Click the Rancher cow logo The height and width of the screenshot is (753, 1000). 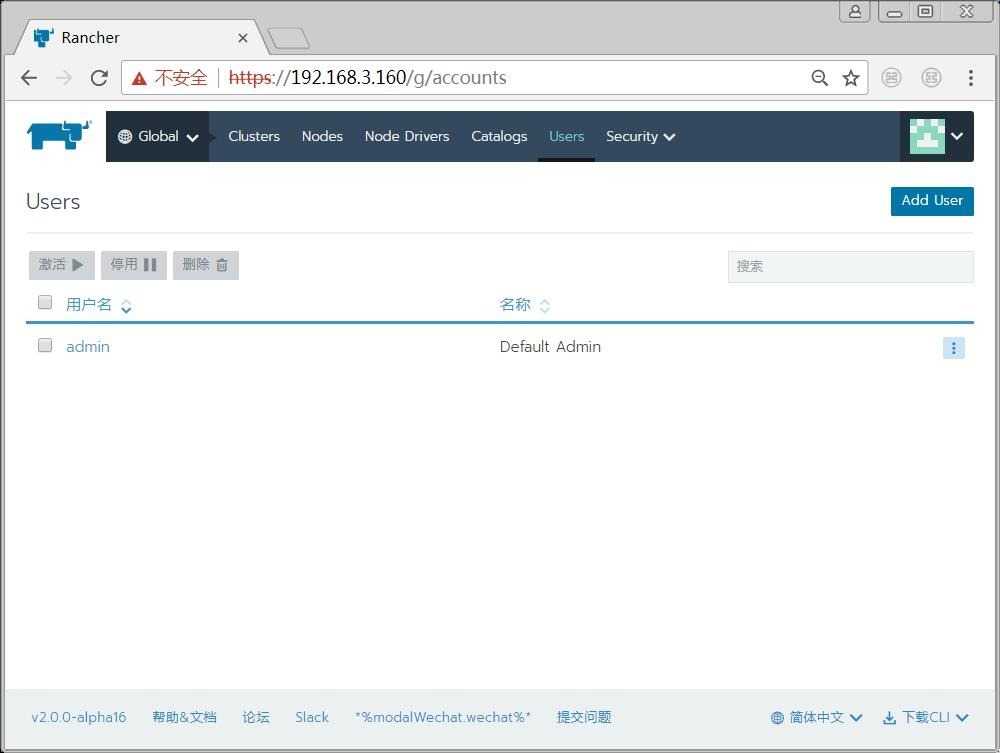click(59, 135)
